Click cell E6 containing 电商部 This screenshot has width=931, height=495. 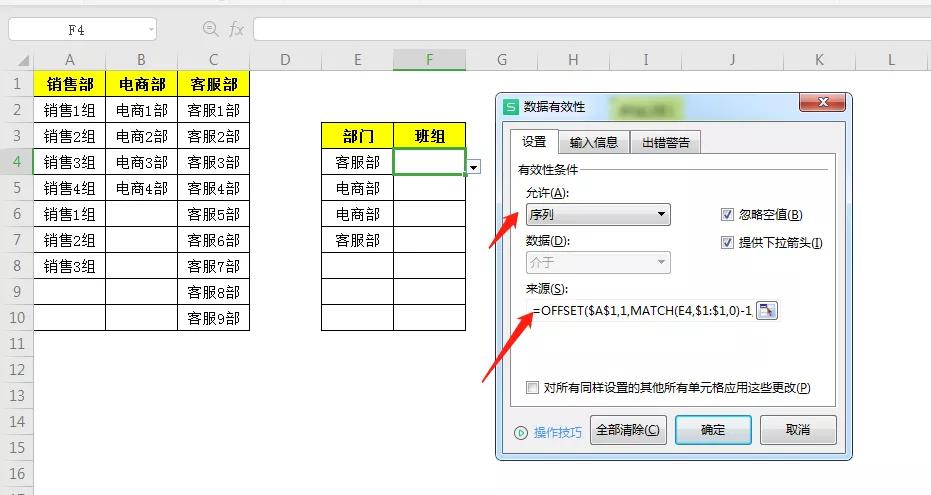[x=357, y=214]
